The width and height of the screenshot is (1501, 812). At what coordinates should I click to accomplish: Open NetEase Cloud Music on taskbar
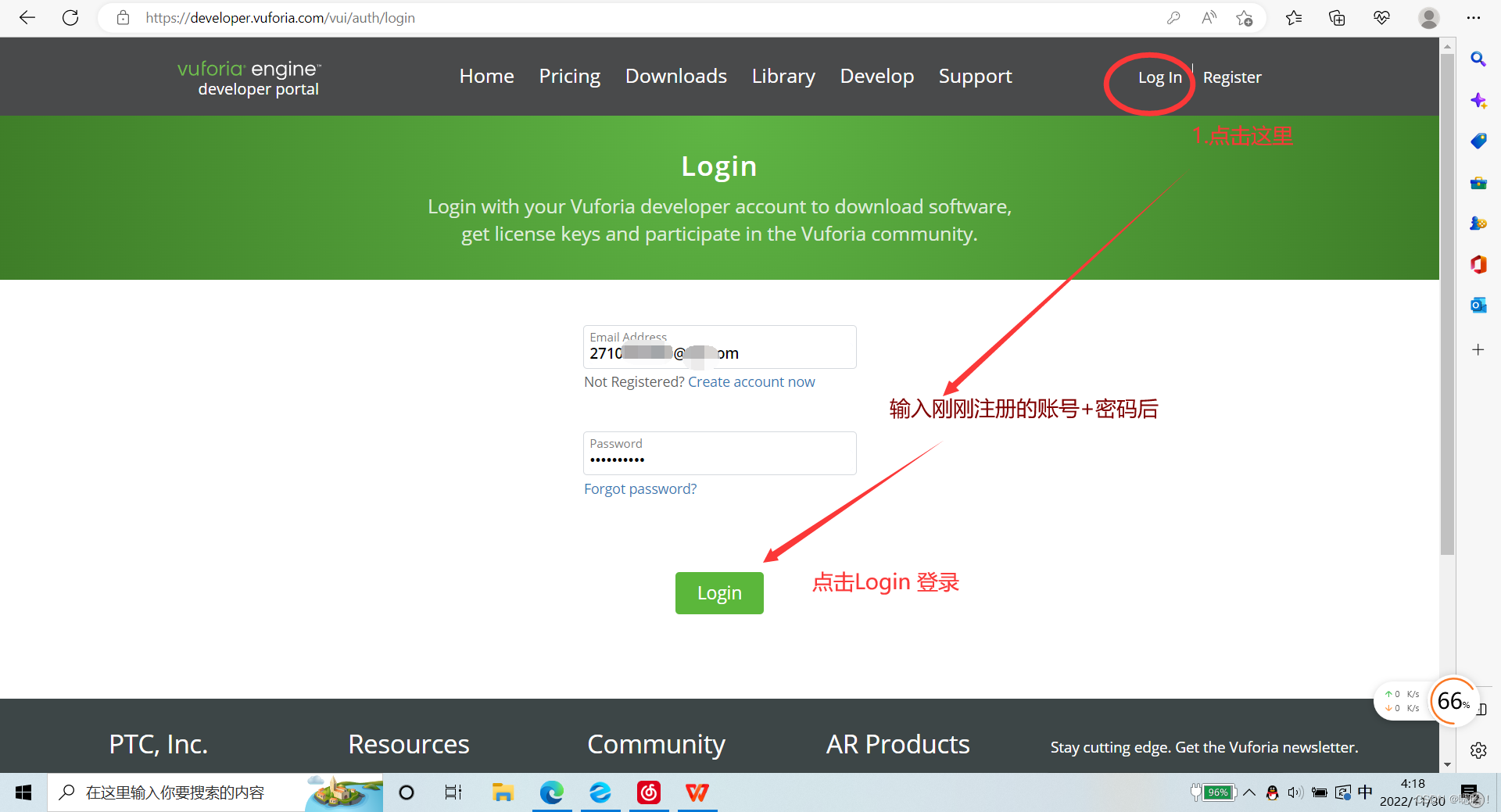coord(649,792)
